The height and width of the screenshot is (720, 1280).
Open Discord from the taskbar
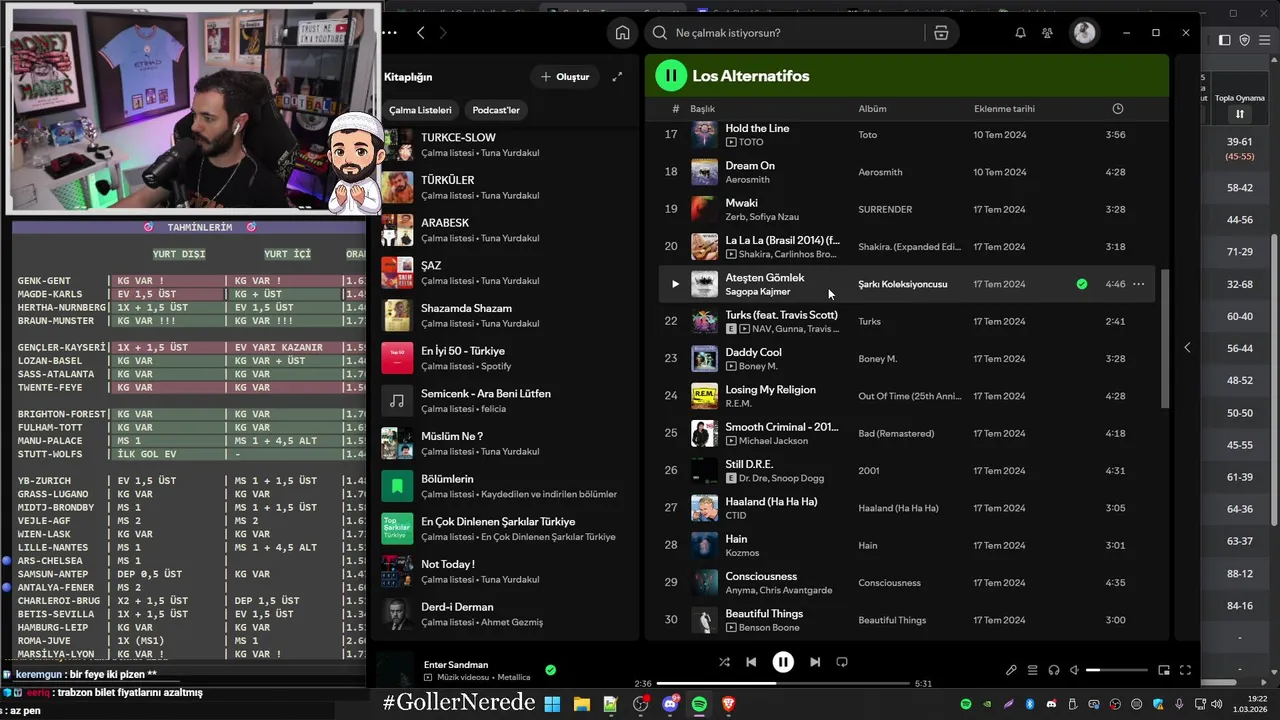[670, 704]
